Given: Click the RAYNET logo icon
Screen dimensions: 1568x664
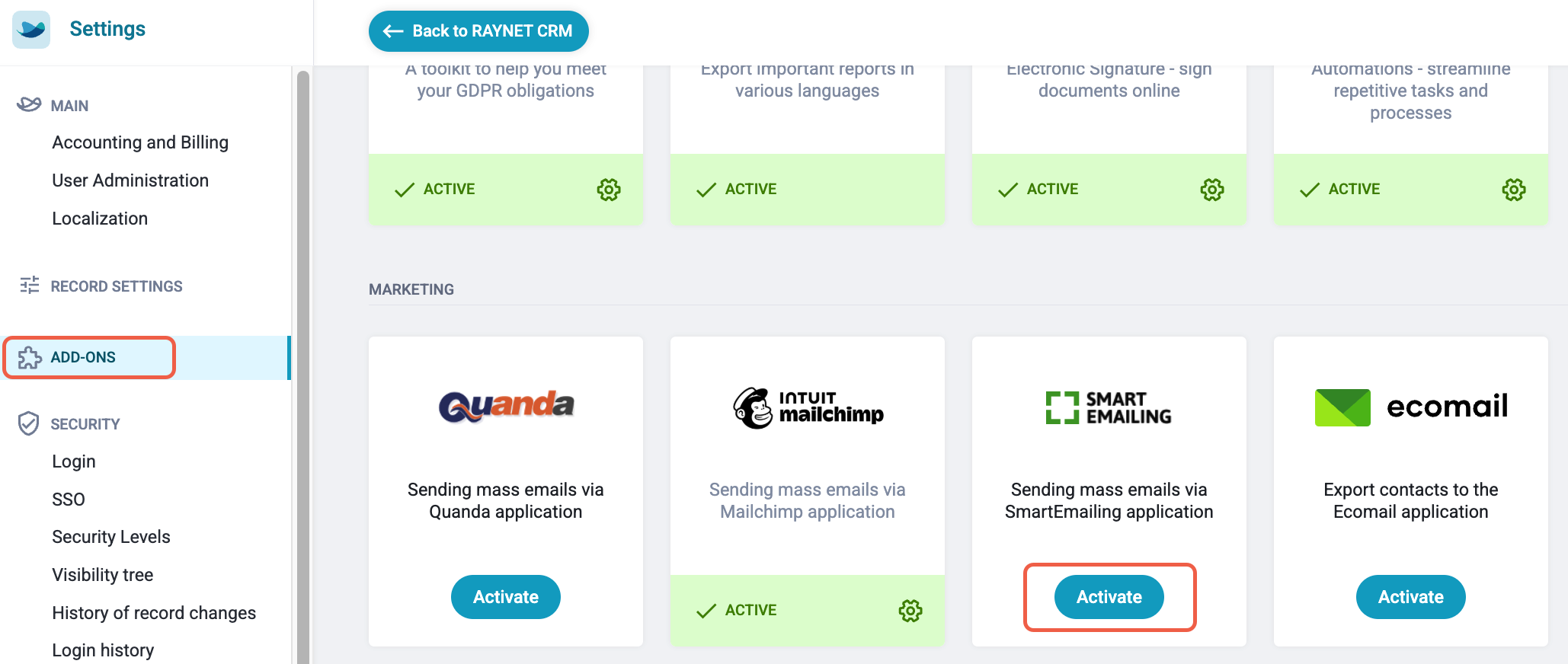Looking at the screenshot, I should pos(31,30).
